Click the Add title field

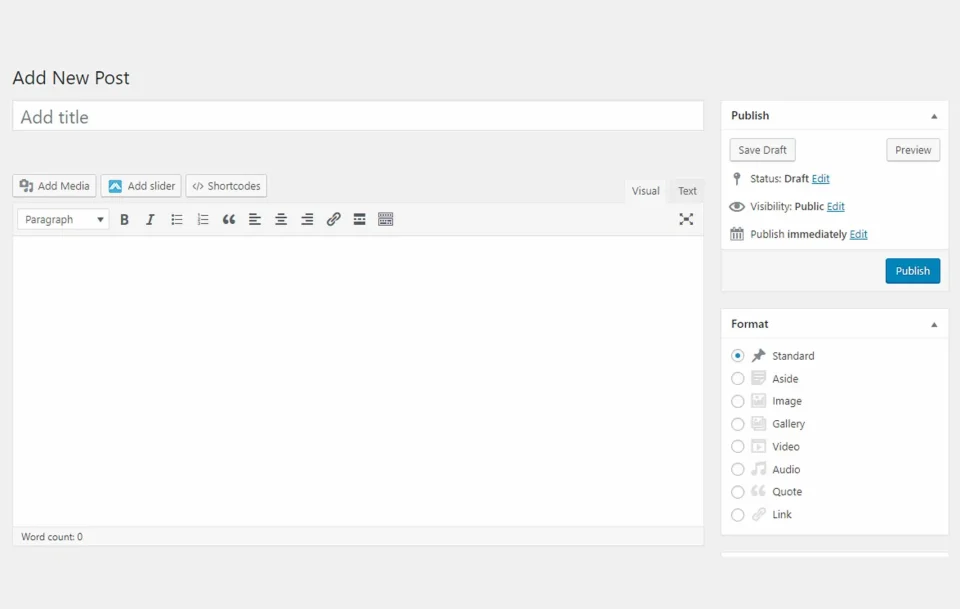tap(358, 117)
